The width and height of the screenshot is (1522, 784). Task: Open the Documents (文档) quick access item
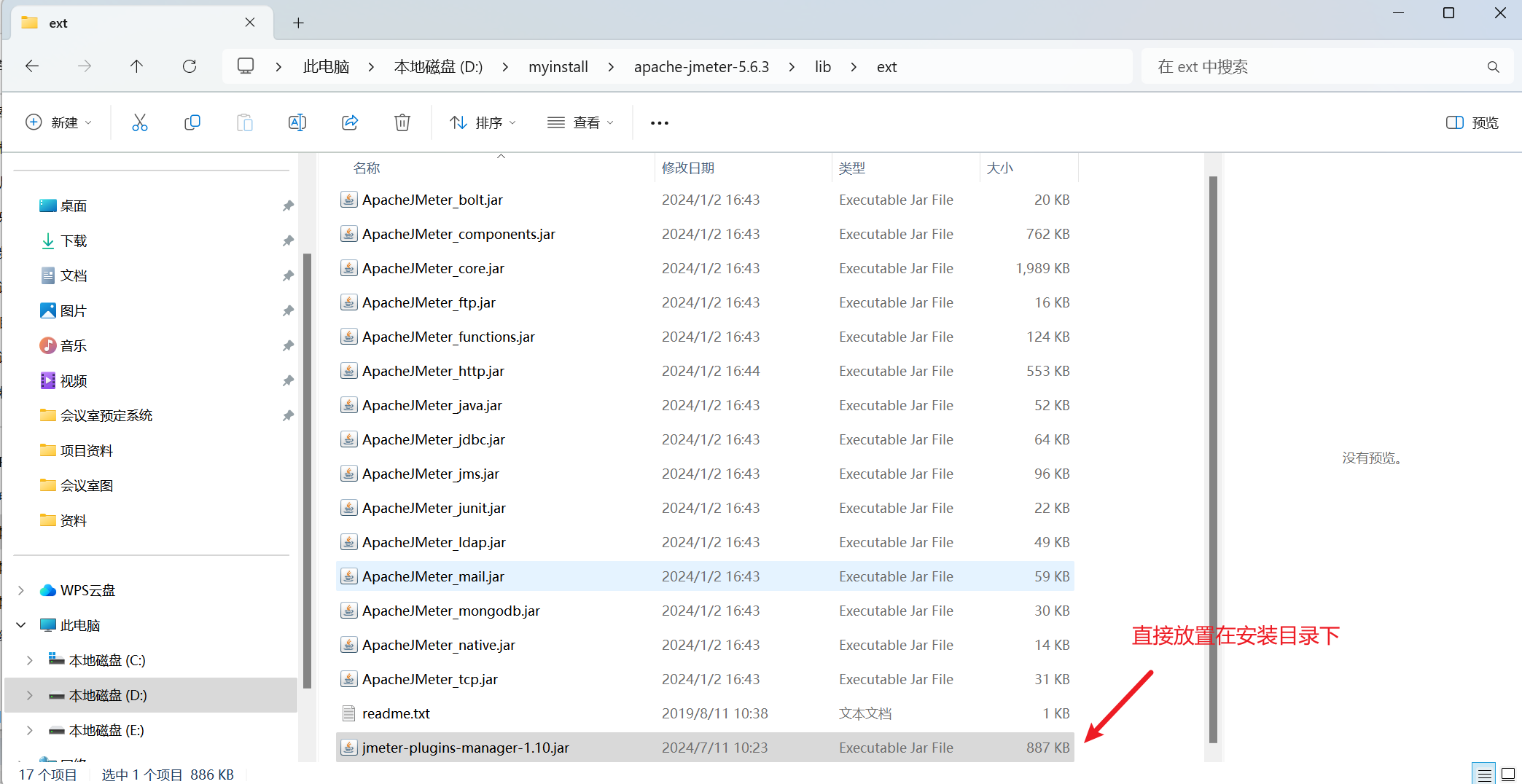tap(74, 276)
